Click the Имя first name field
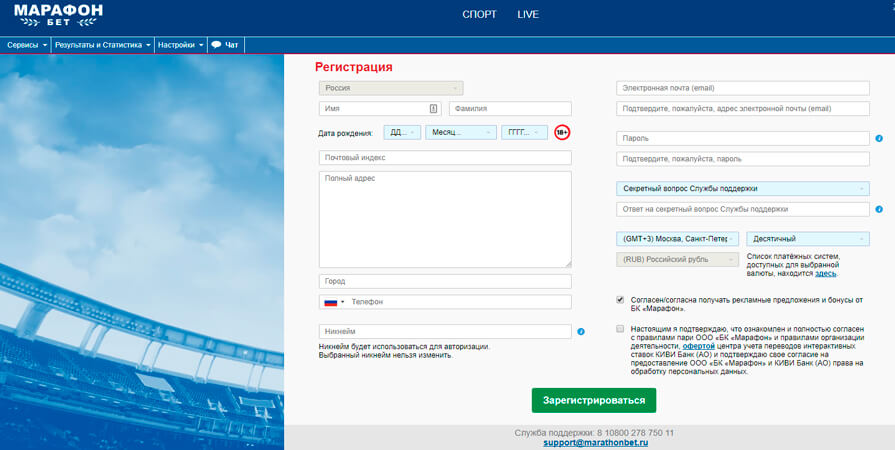 [380, 109]
